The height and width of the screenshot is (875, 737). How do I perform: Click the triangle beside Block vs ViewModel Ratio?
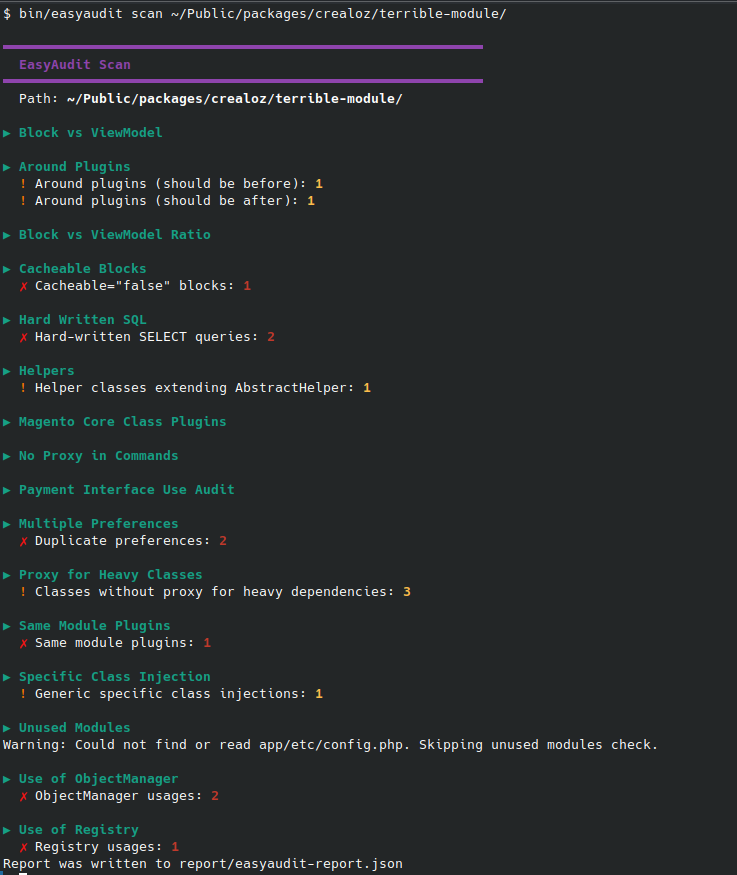coord(7,235)
